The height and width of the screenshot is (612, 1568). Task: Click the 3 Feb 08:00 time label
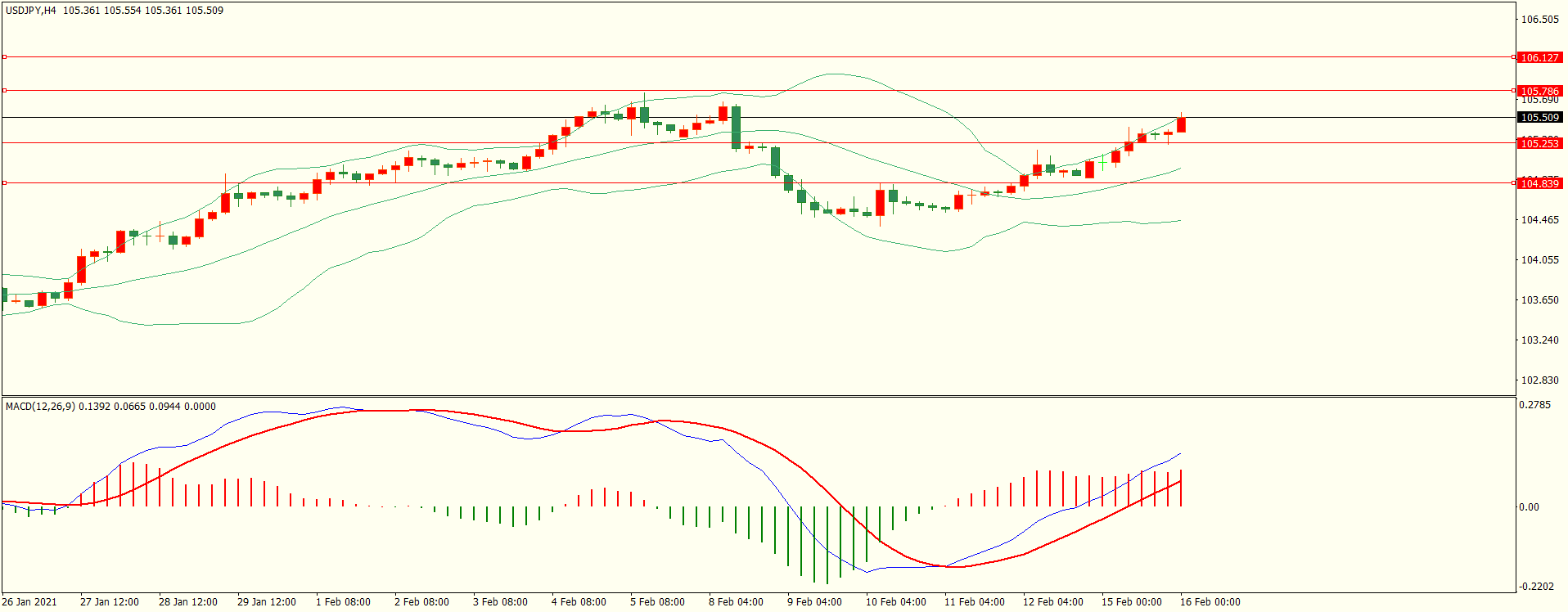500,601
